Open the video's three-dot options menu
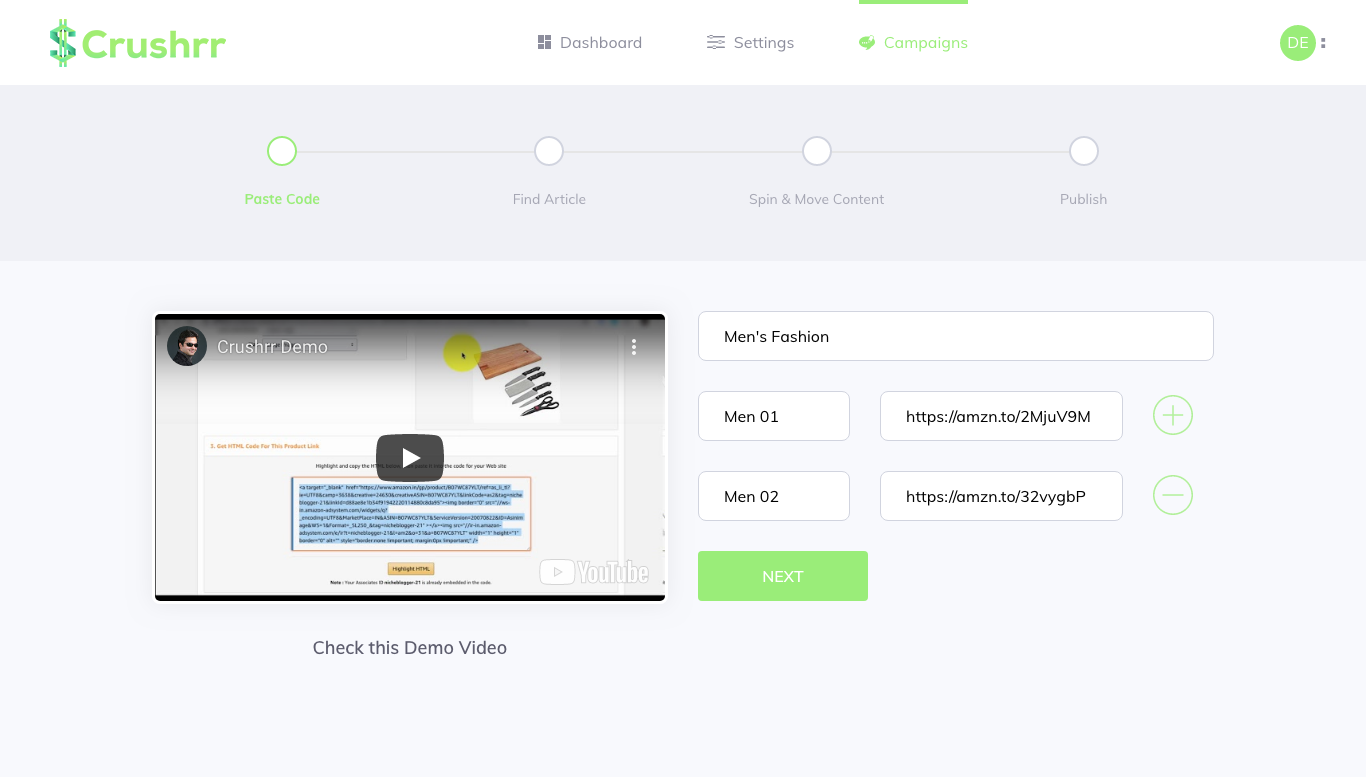Image resolution: width=1366 pixels, height=777 pixels. click(x=633, y=347)
